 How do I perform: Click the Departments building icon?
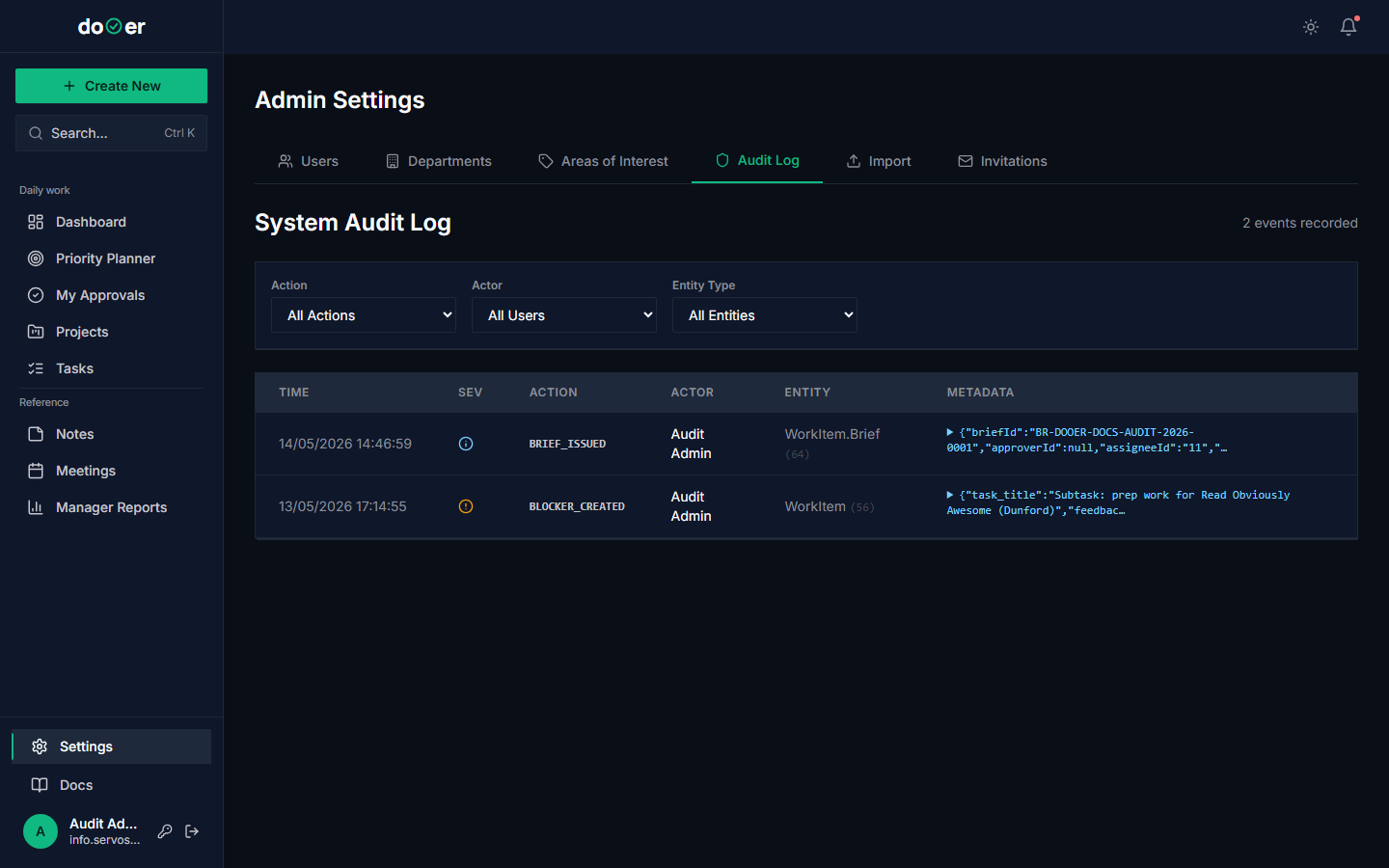click(393, 161)
